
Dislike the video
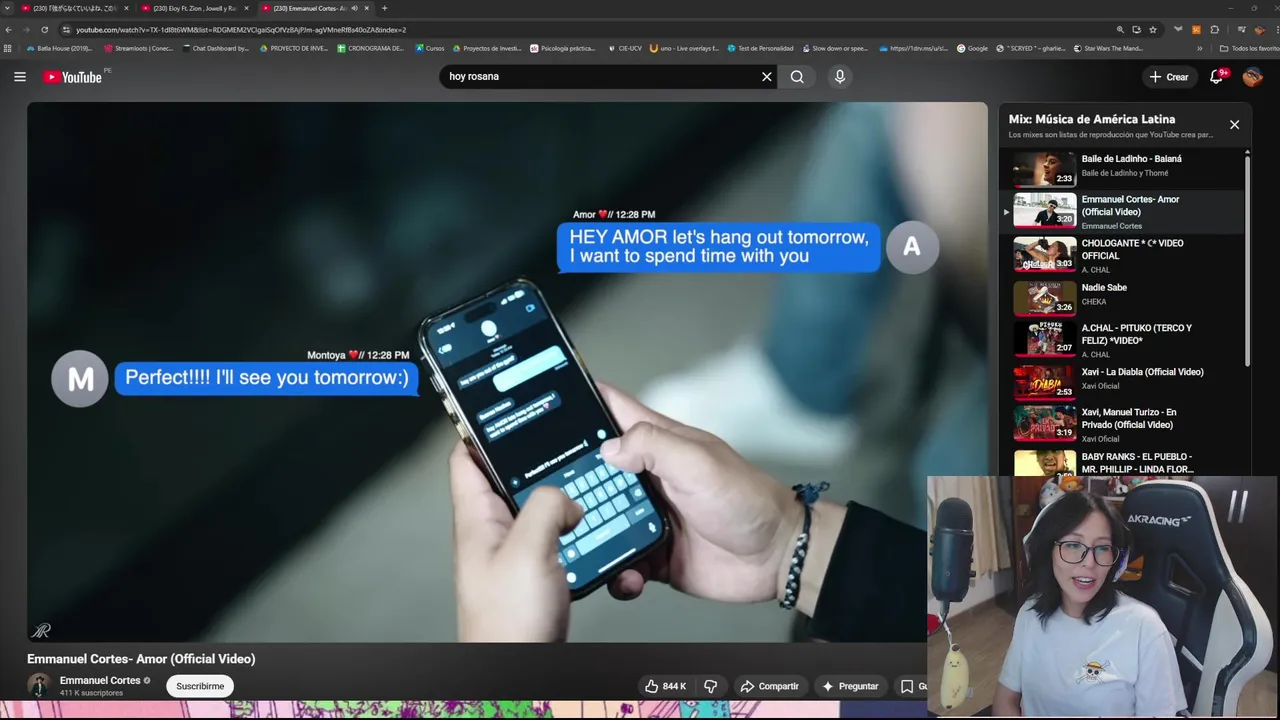coord(711,686)
